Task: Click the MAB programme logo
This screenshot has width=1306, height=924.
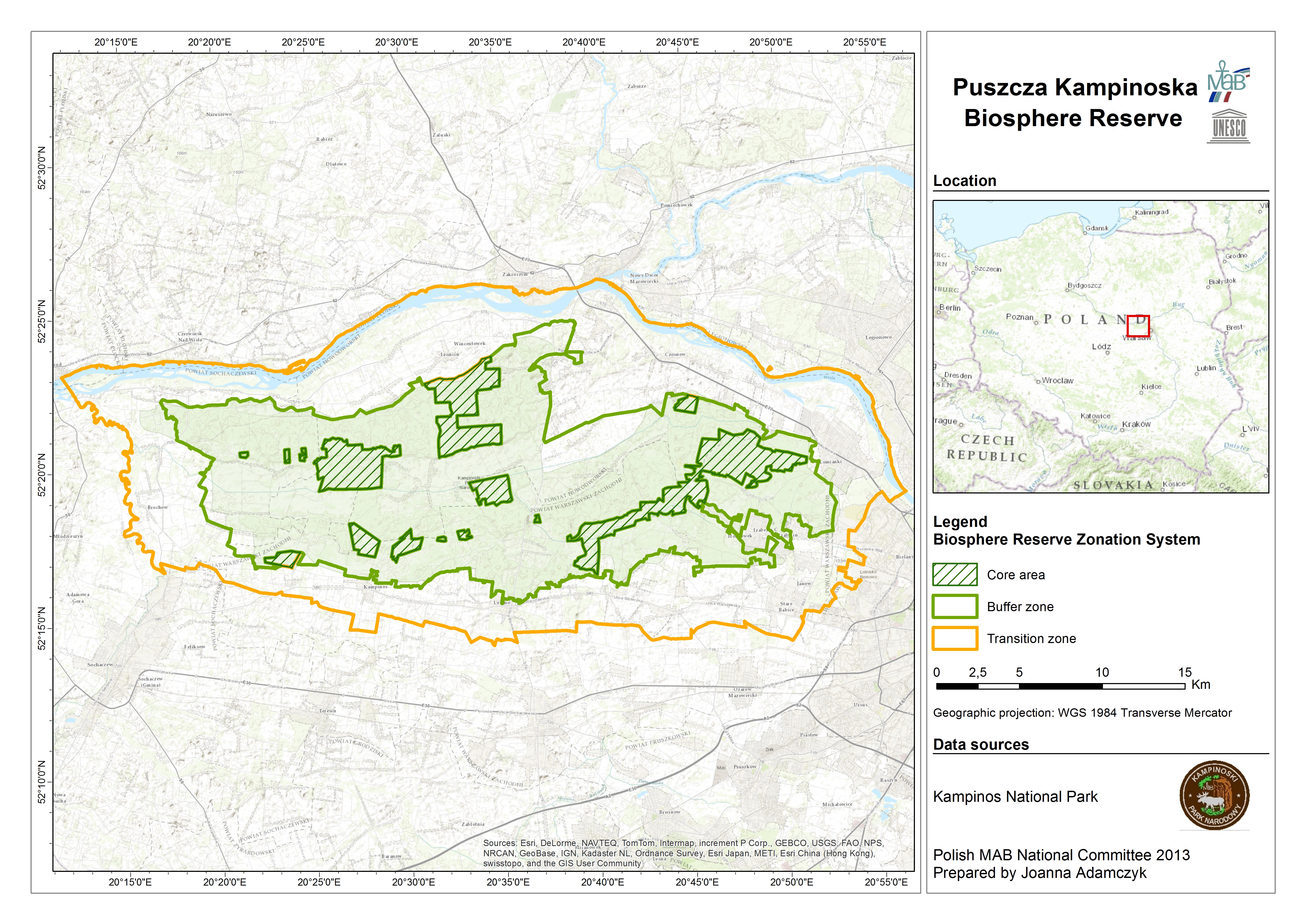Action: click(1228, 81)
